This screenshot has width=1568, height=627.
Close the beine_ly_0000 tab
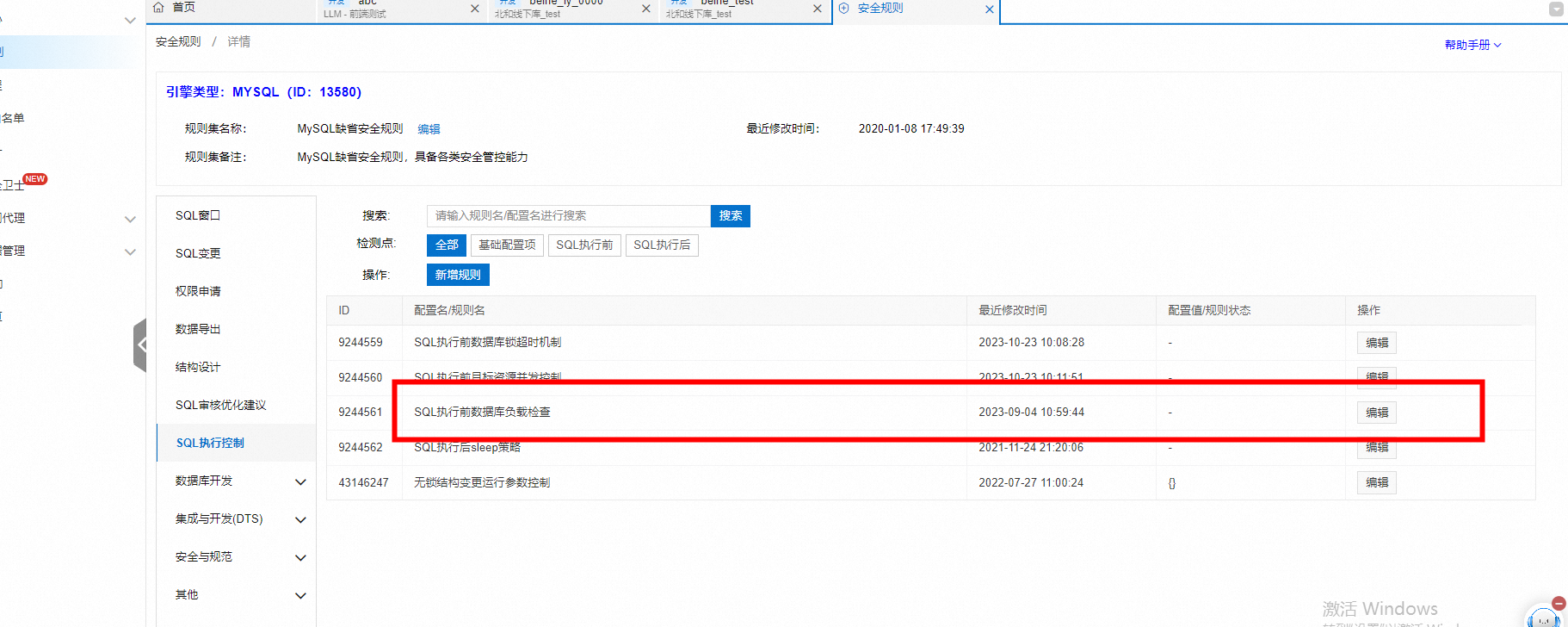coord(646,9)
